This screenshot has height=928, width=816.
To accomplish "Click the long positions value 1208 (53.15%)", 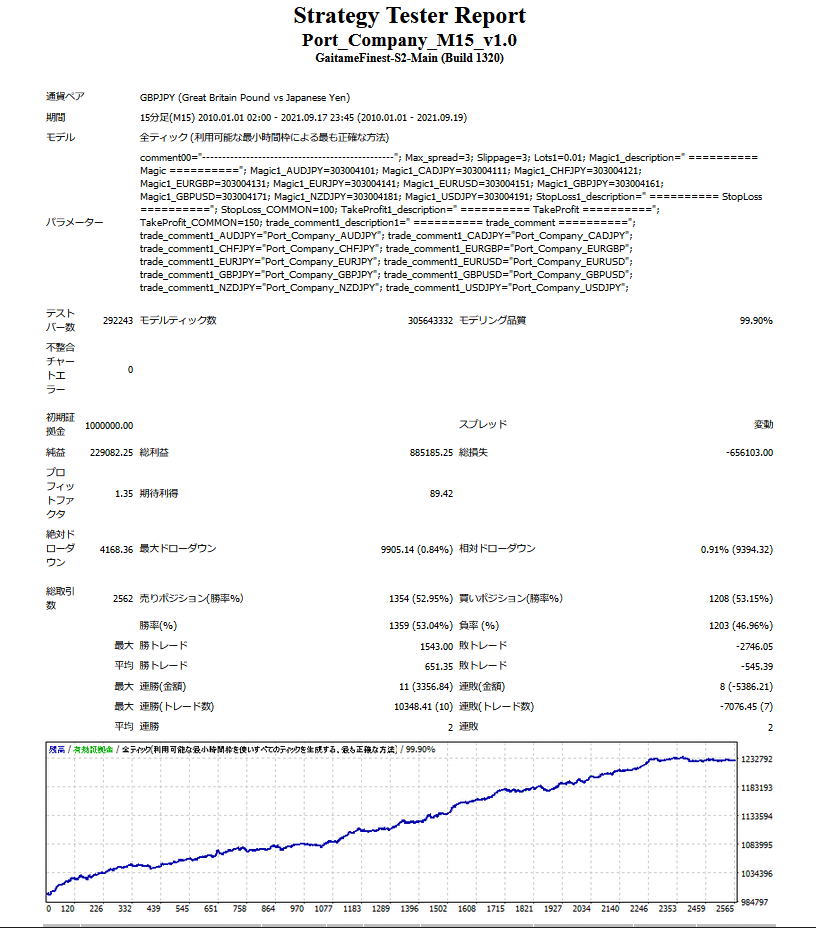I will 741,598.
